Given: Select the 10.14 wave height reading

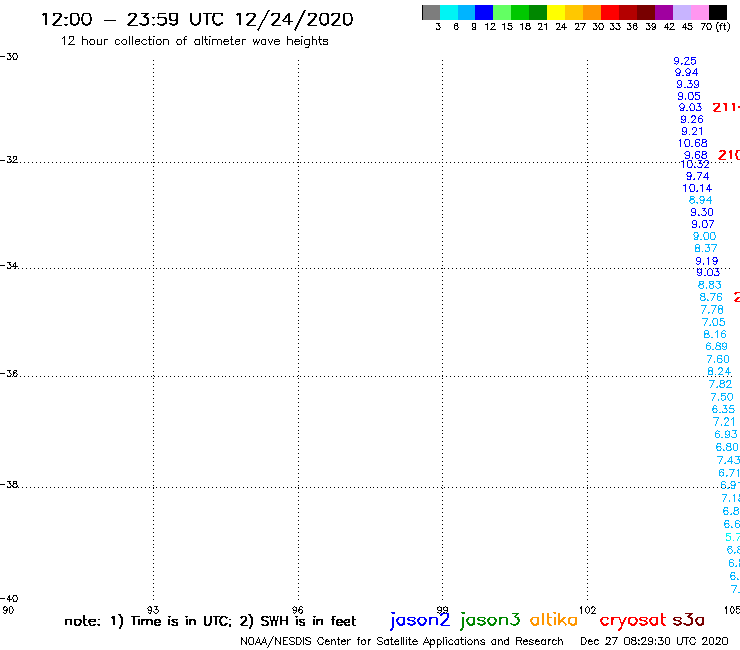Looking at the screenshot, I should 697,188.
